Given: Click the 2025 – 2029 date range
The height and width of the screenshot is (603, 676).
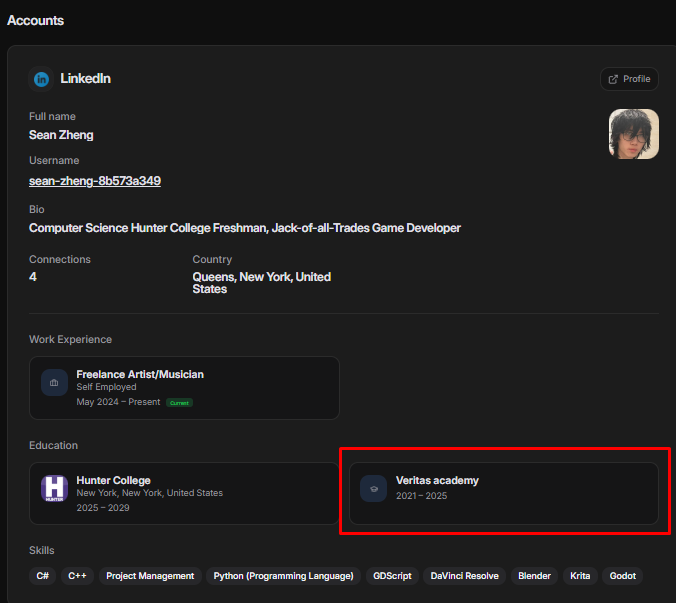Looking at the screenshot, I should point(103,508).
